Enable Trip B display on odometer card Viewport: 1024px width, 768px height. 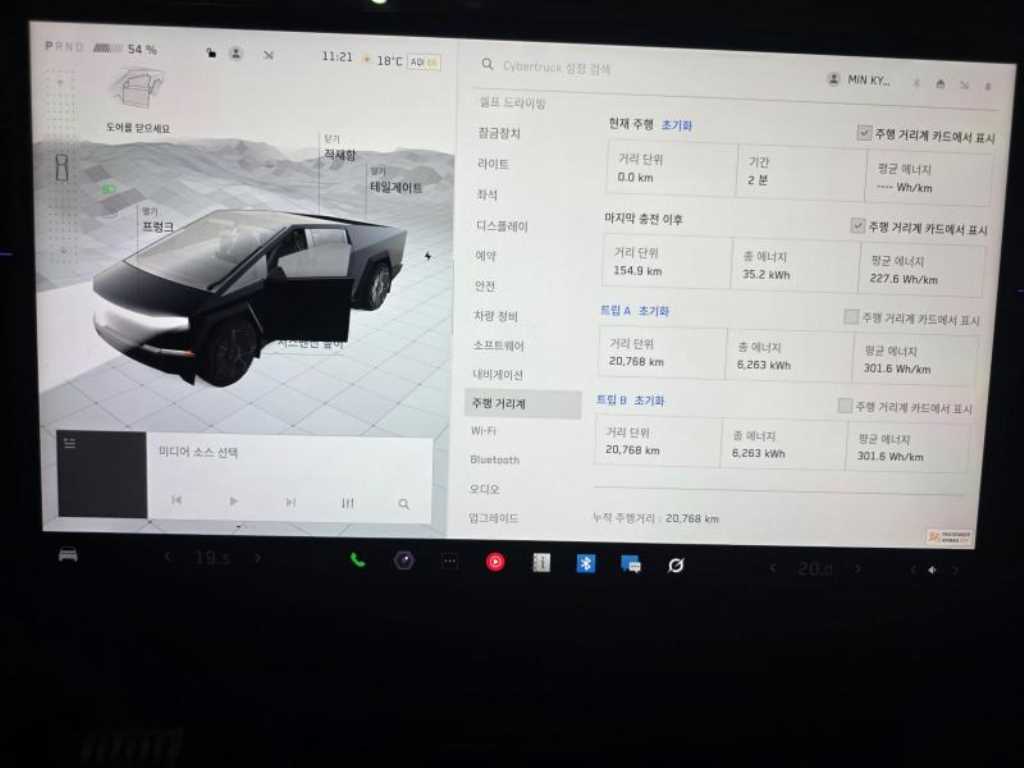pyautogui.click(x=843, y=405)
